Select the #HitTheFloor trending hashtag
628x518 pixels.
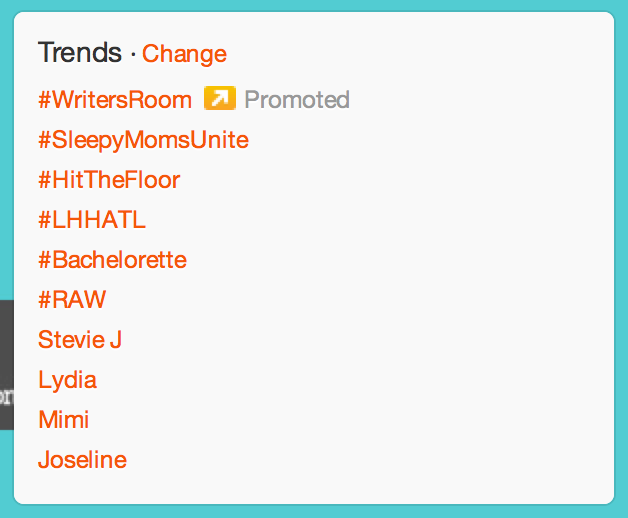tap(109, 179)
